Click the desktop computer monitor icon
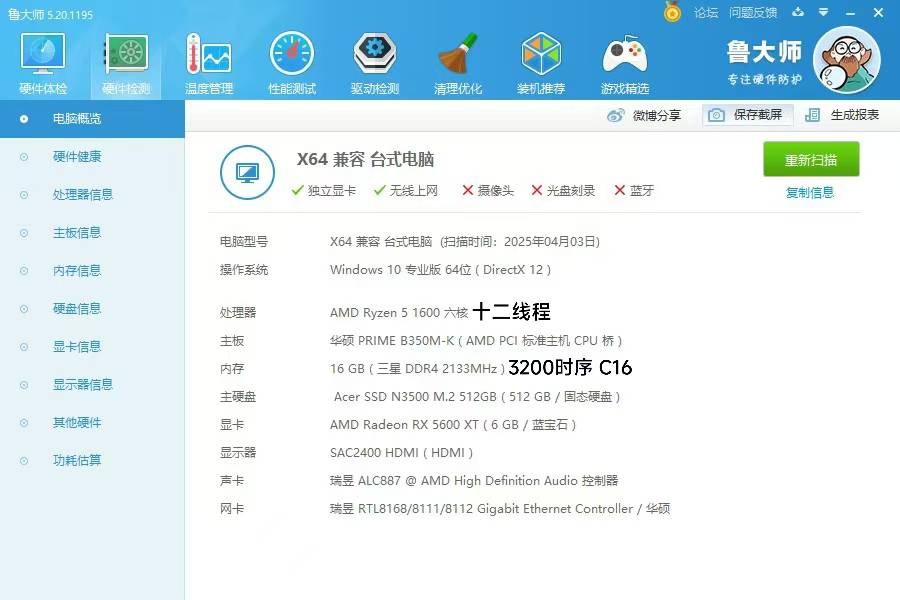The height and width of the screenshot is (600, 900). click(247, 172)
